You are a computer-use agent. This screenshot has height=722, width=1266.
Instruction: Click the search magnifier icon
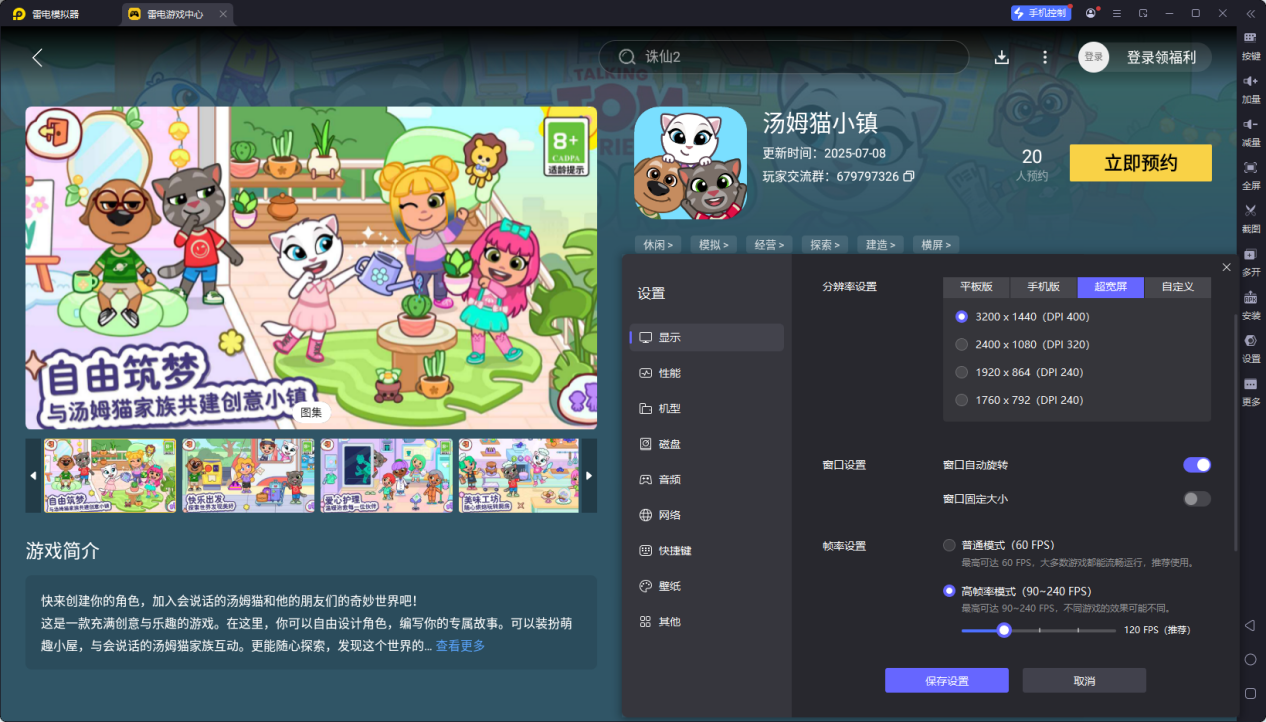627,57
